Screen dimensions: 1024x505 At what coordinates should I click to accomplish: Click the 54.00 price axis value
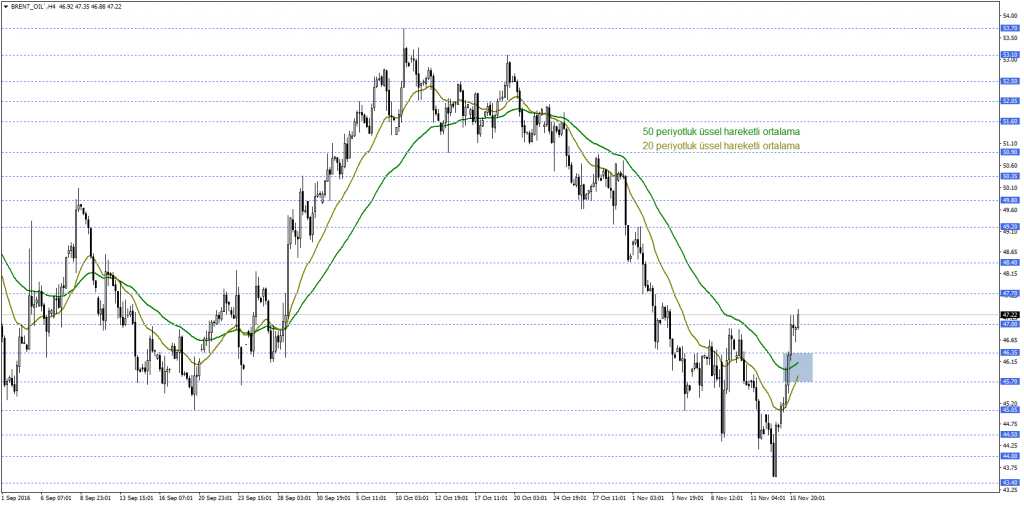pos(1010,15)
